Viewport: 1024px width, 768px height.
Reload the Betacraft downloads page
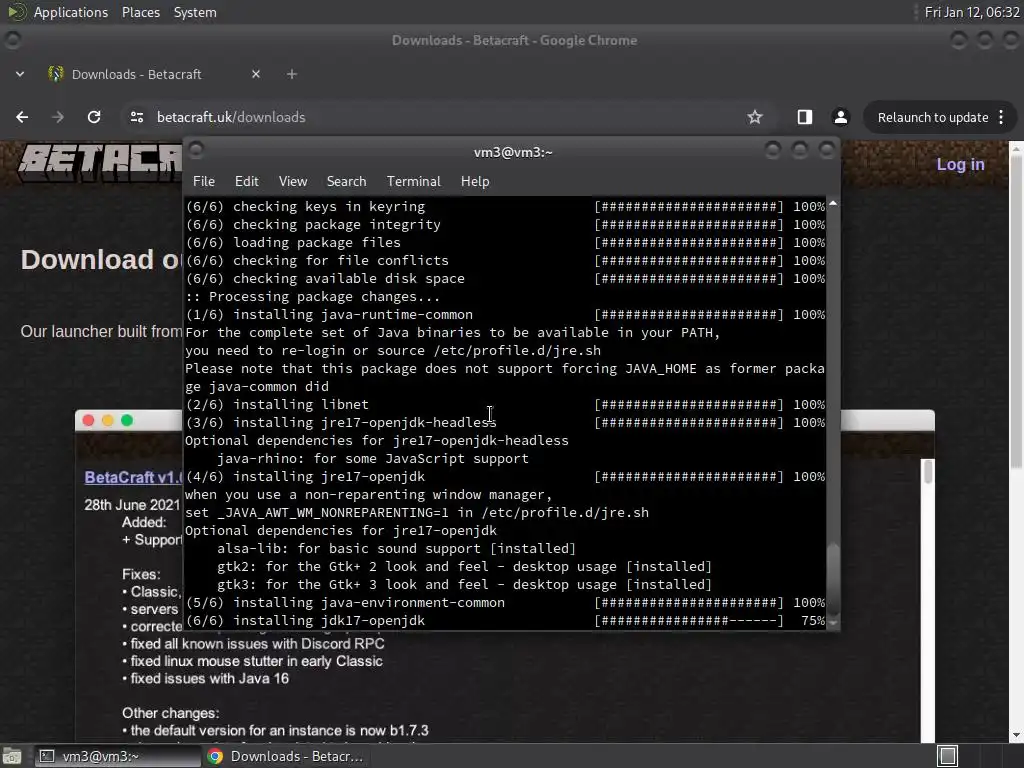(x=94, y=117)
